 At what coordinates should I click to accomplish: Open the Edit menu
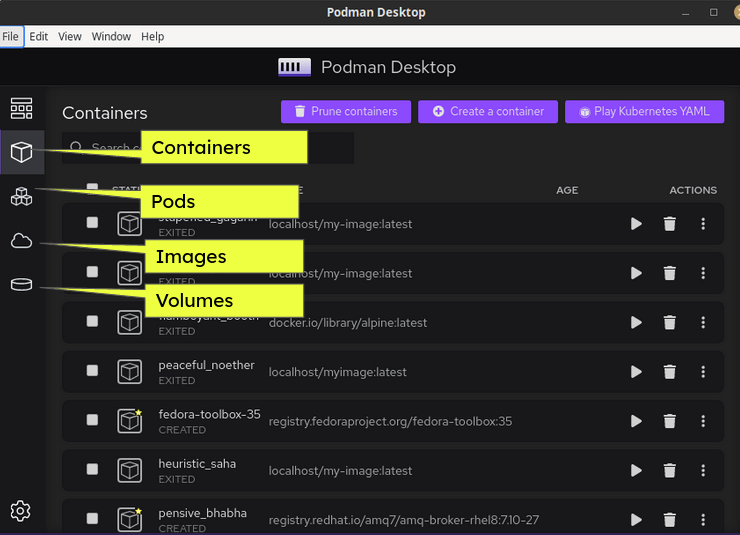tap(39, 36)
